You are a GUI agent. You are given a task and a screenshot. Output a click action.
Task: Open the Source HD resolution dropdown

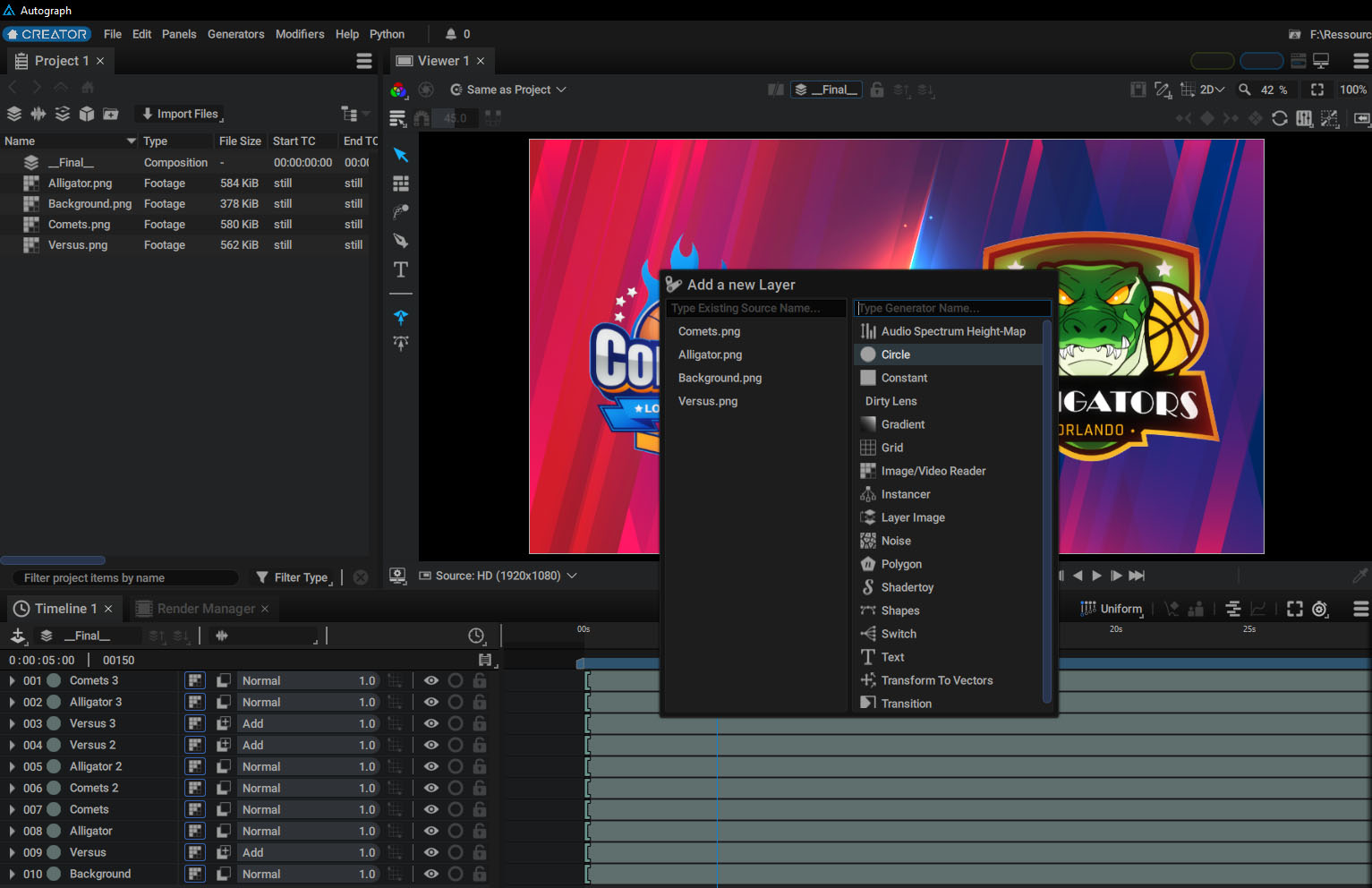coord(499,576)
